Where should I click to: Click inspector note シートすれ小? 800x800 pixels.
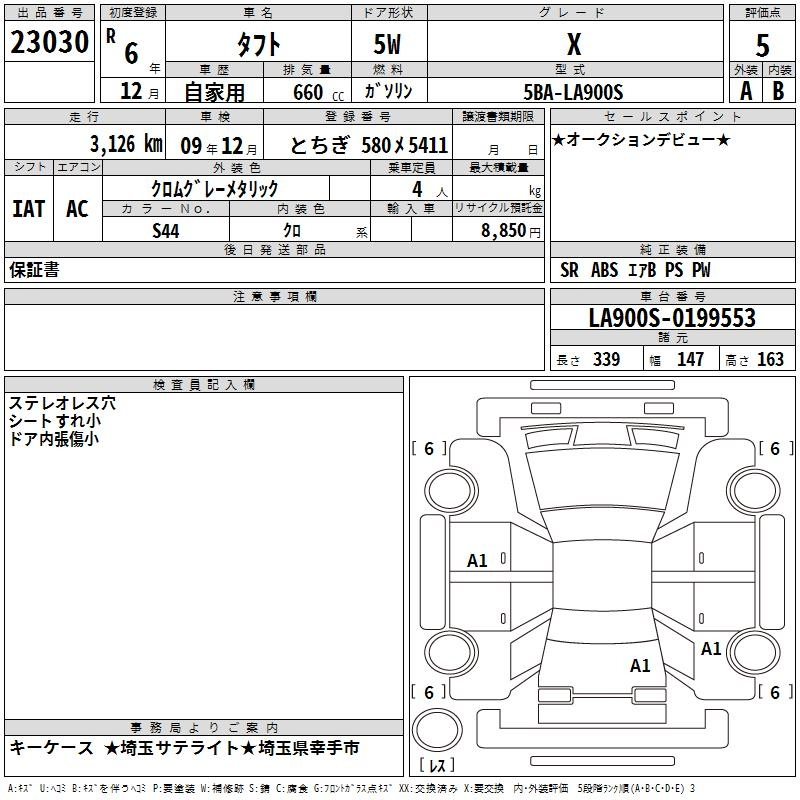point(55,421)
